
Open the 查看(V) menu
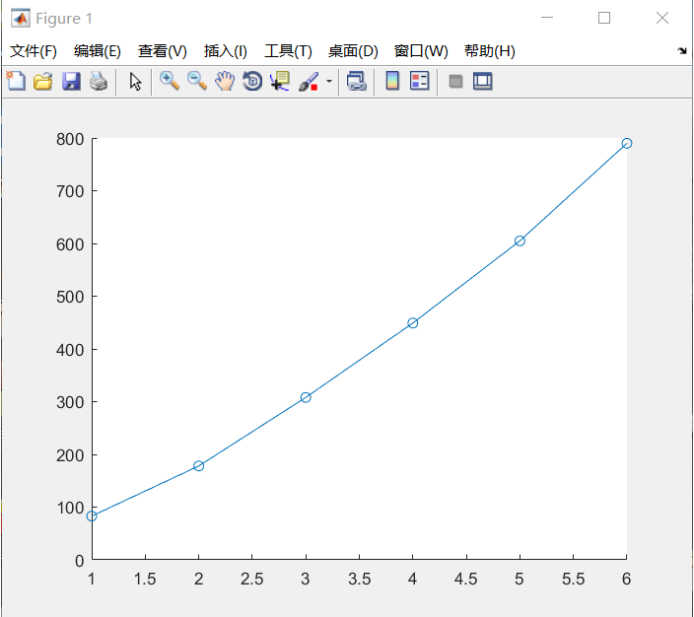pyautogui.click(x=162, y=51)
